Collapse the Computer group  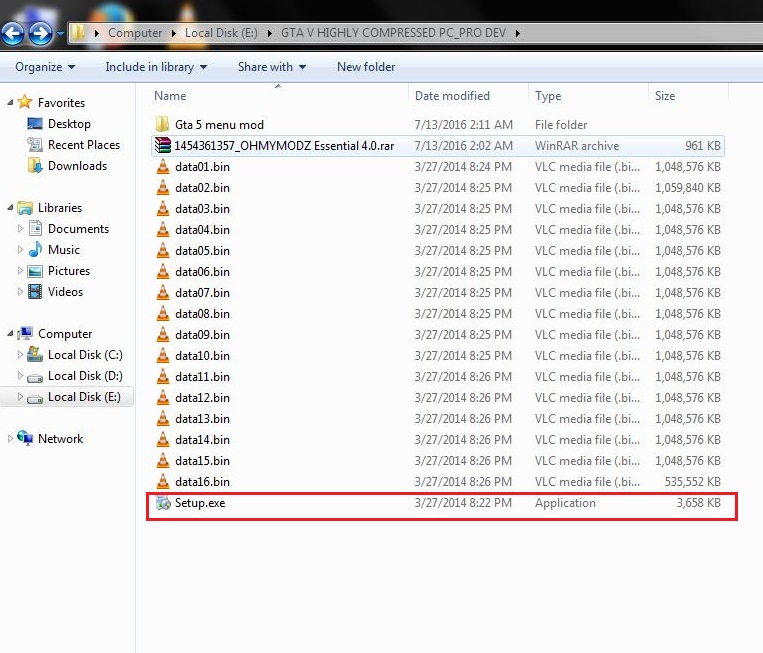tap(10, 334)
